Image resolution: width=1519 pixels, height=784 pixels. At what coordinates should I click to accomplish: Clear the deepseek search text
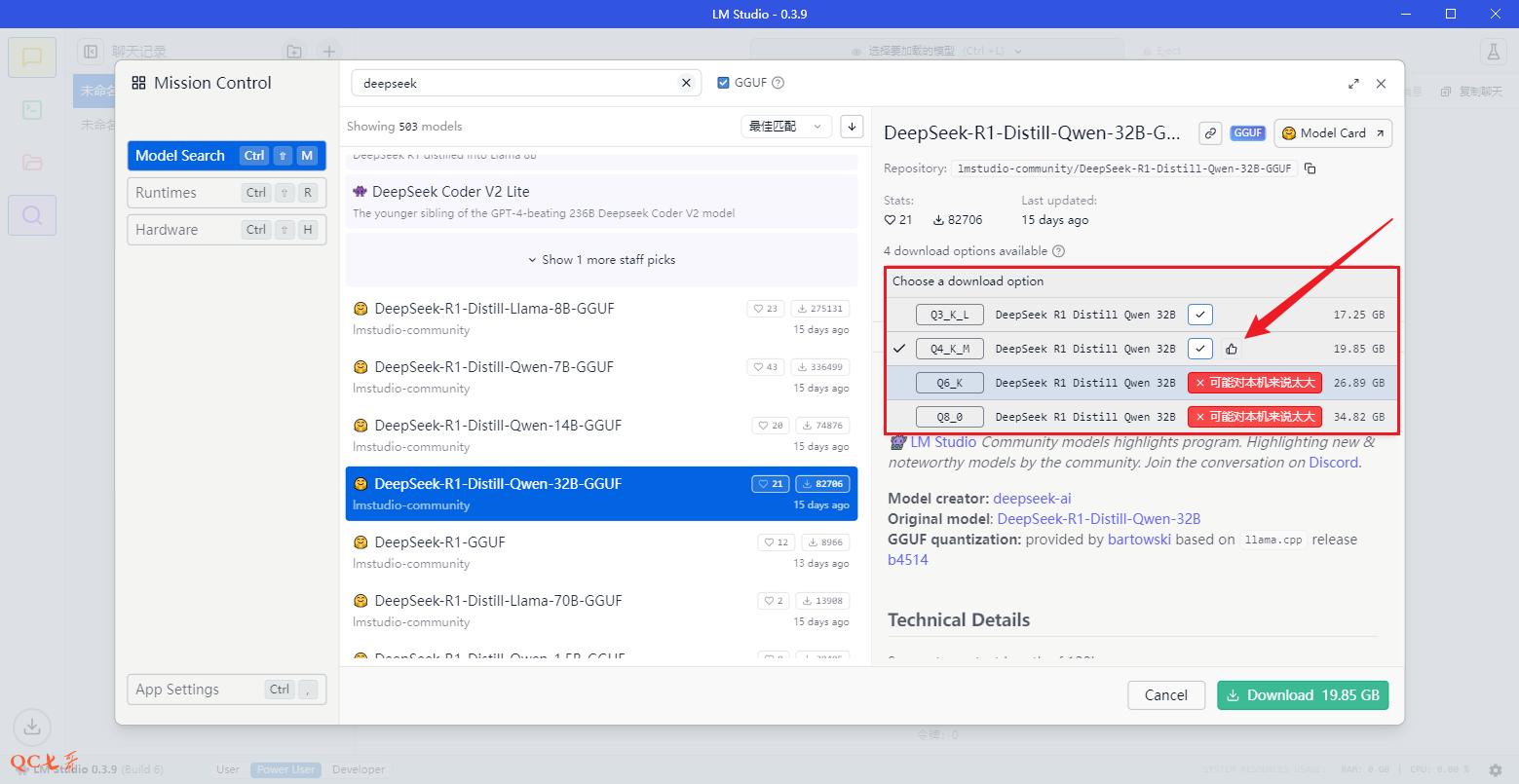pyautogui.click(x=686, y=84)
